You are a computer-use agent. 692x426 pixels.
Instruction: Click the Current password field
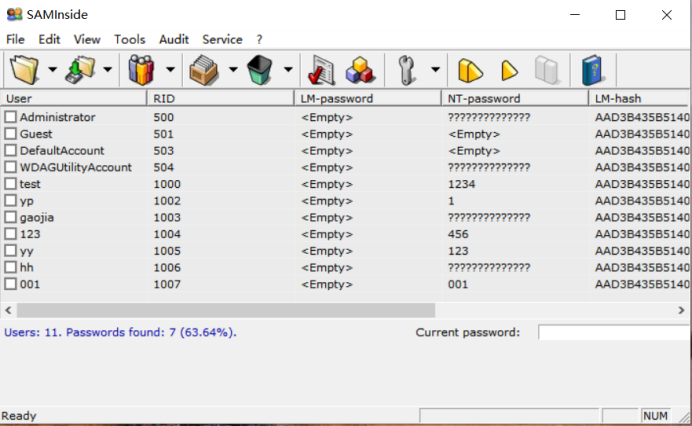pos(613,332)
